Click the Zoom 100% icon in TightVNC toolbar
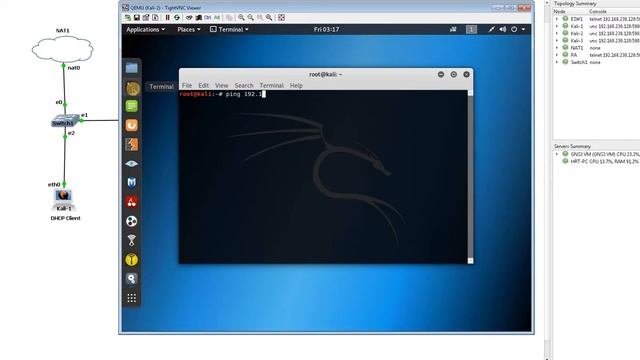The height and width of the screenshot is (360, 640). coord(260,18)
